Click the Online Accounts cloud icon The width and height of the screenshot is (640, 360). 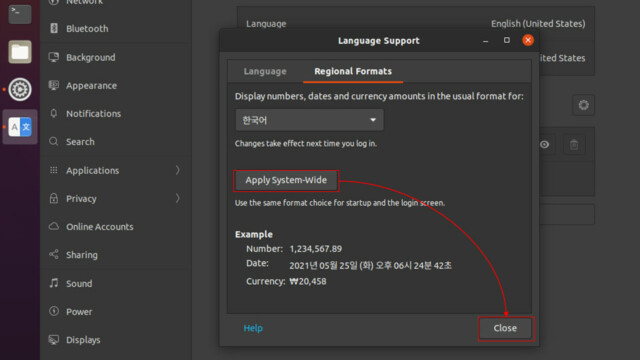tap(54, 226)
